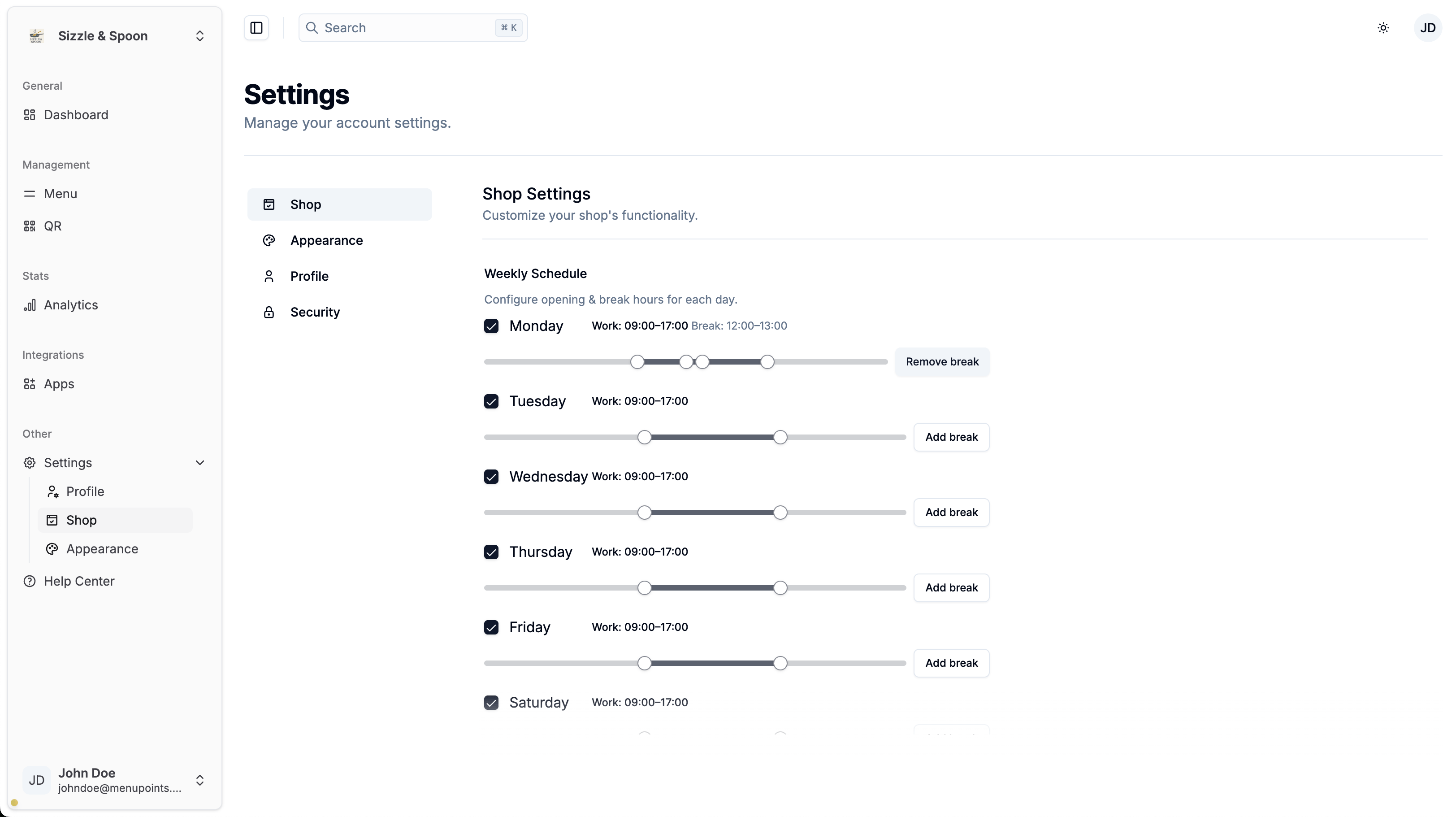
Task: Switch to the Appearance settings tab
Action: tap(326, 240)
